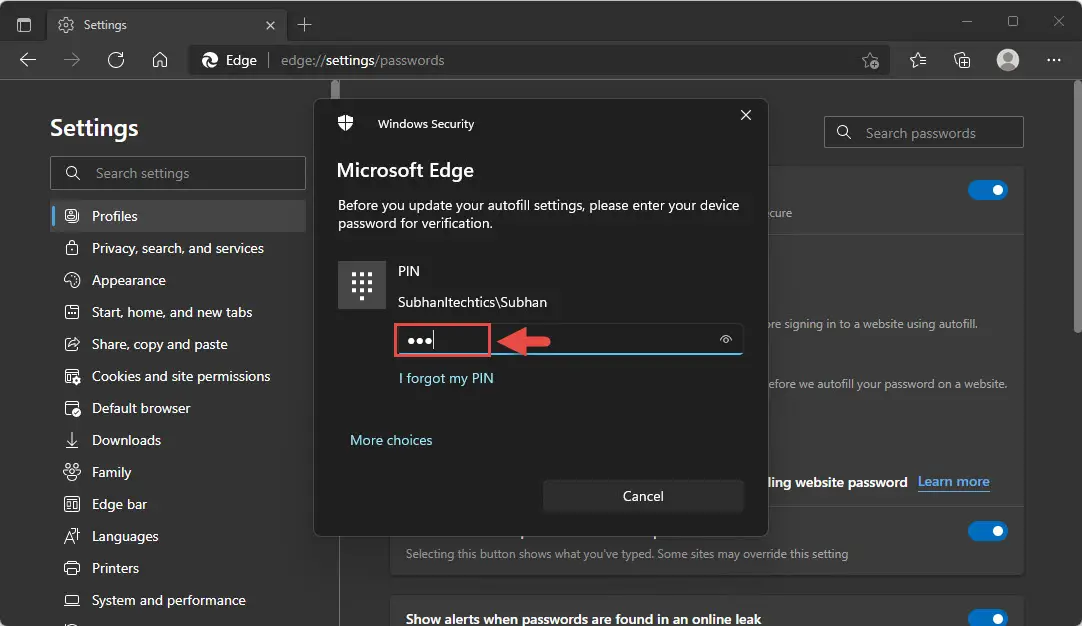Click the SubhanItechtics\Subhan account name
The image size is (1082, 626).
tap(472, 302)
